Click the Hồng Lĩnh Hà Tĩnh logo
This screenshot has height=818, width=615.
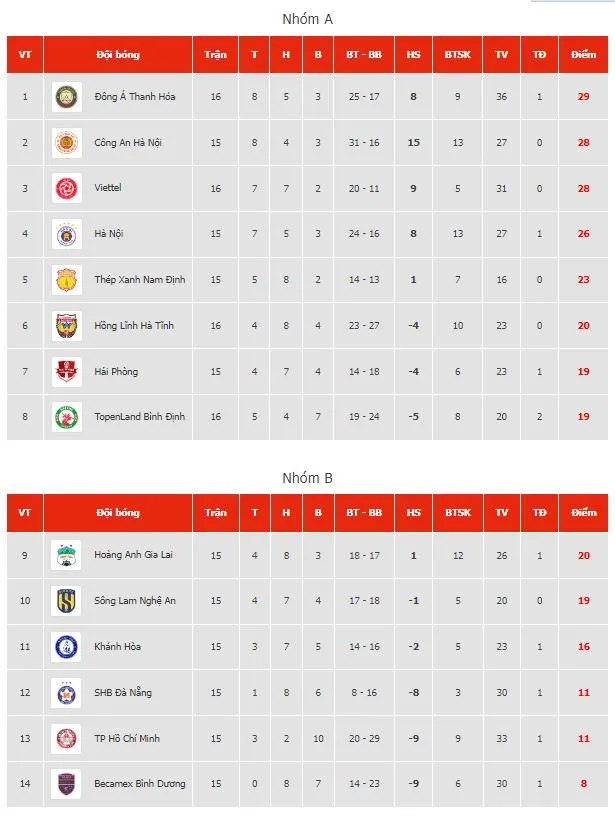pos(67,326)
